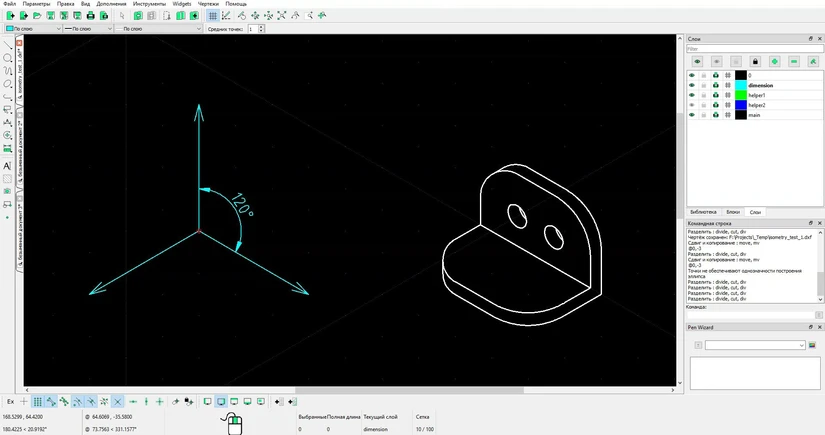Open the Инструменты menu
825x435 pixels.
(149, 4)
